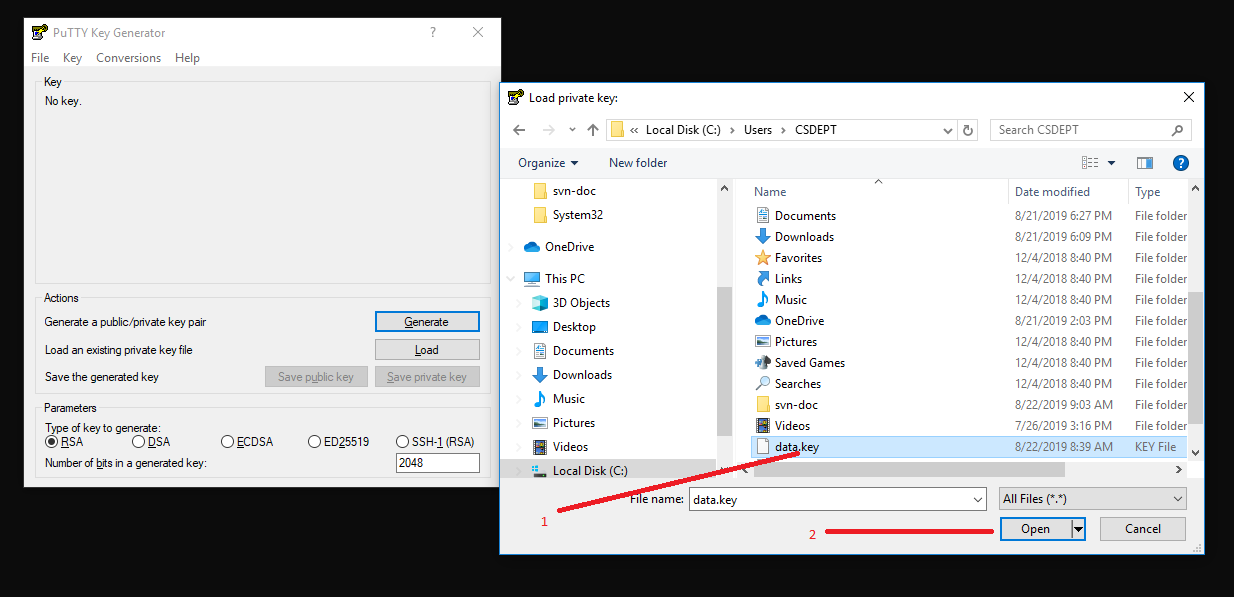Viewport: 1234px width, 597px height.
Task: Click the Forward arrow in the file dialog
Action: pyautogui.click(x=548, y=130)
